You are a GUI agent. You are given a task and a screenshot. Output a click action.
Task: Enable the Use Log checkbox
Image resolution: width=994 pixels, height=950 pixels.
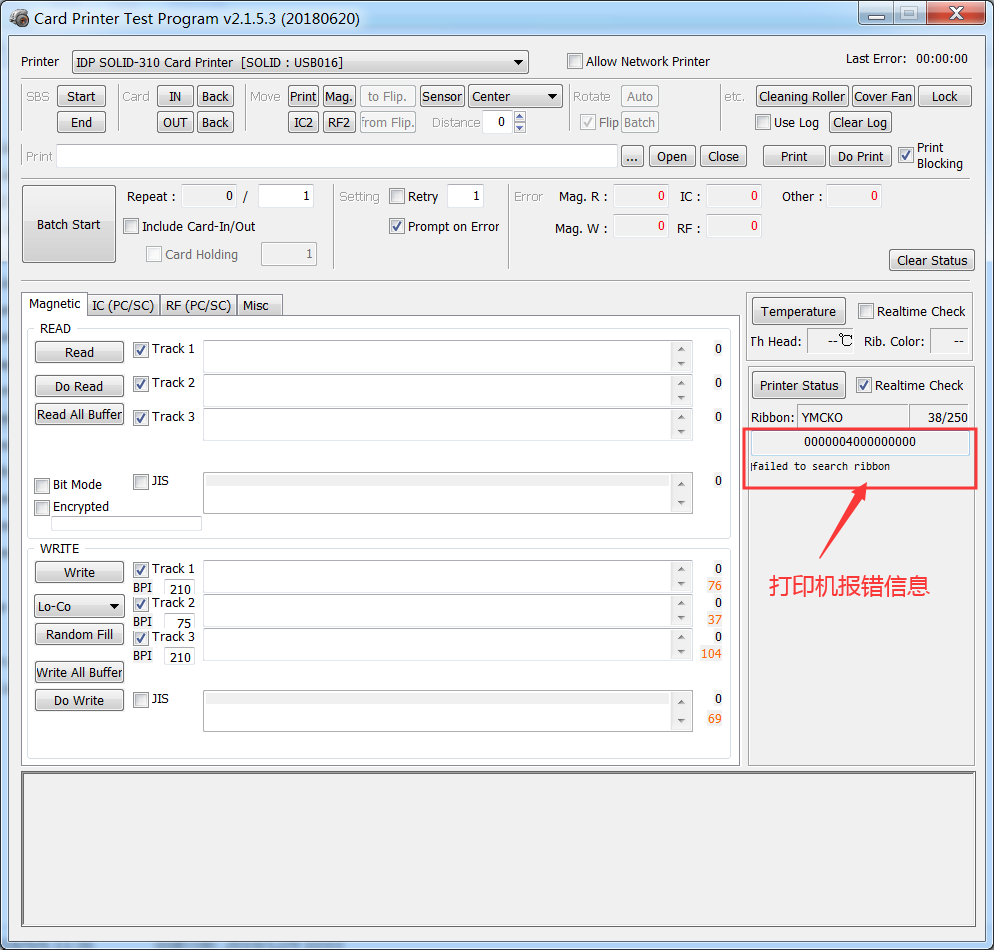coord(763,123)
